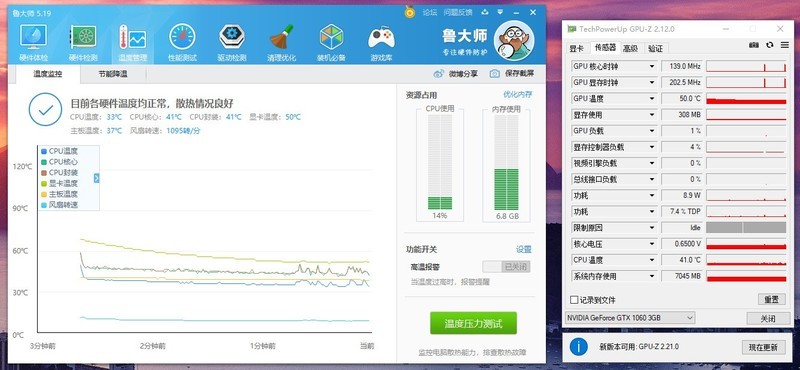
Task: Switch to GPU-Z 高级 tab
Action: pyautogui.click(x=631, y=48)
